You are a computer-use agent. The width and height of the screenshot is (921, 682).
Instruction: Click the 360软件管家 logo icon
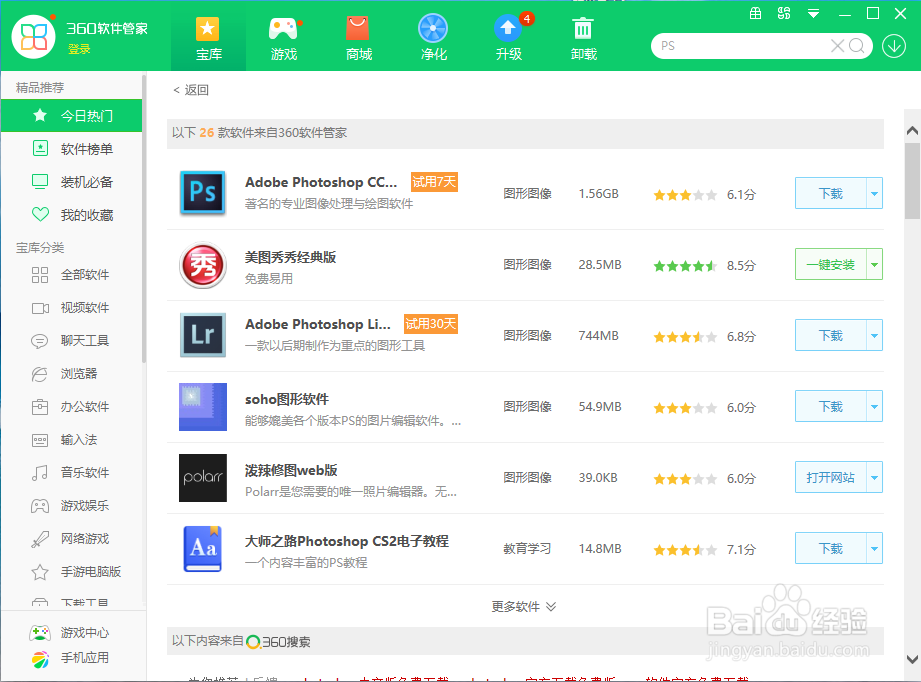(x=33, y=36)
